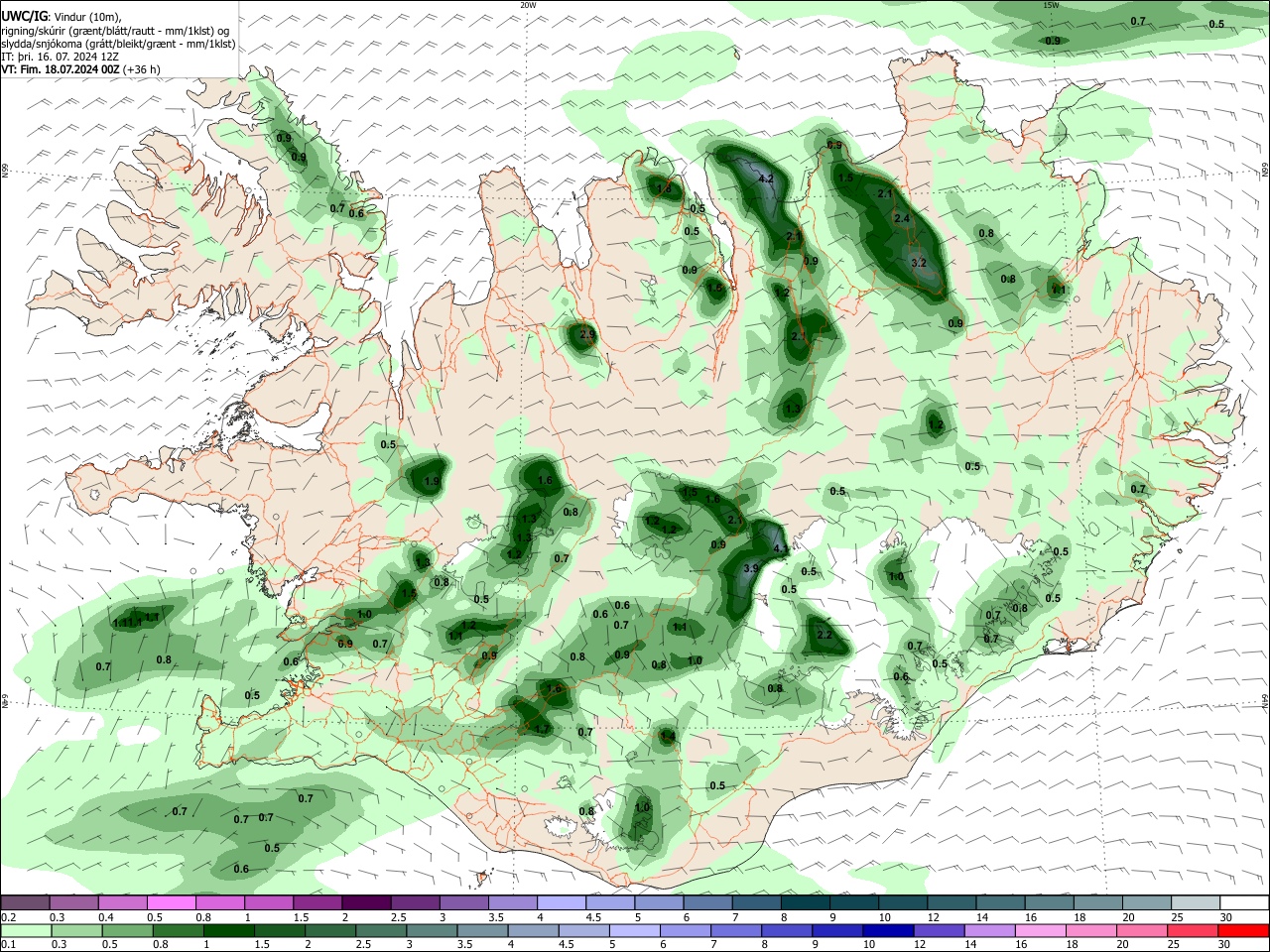Click the bright pink snow swatch between 0.5 and 0.8
1270x952 pixels.
tap(172, 902)
